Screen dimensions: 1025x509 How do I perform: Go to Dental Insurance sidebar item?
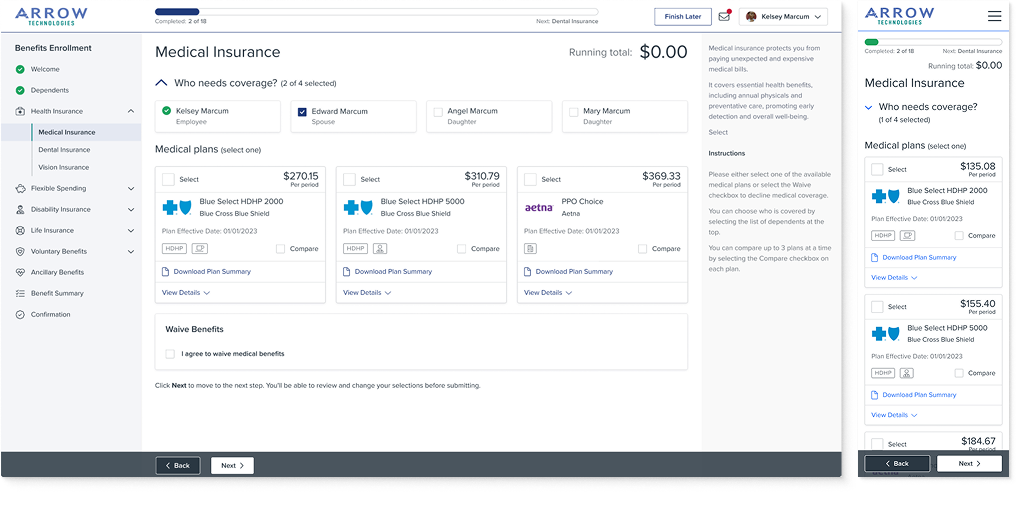64,150
